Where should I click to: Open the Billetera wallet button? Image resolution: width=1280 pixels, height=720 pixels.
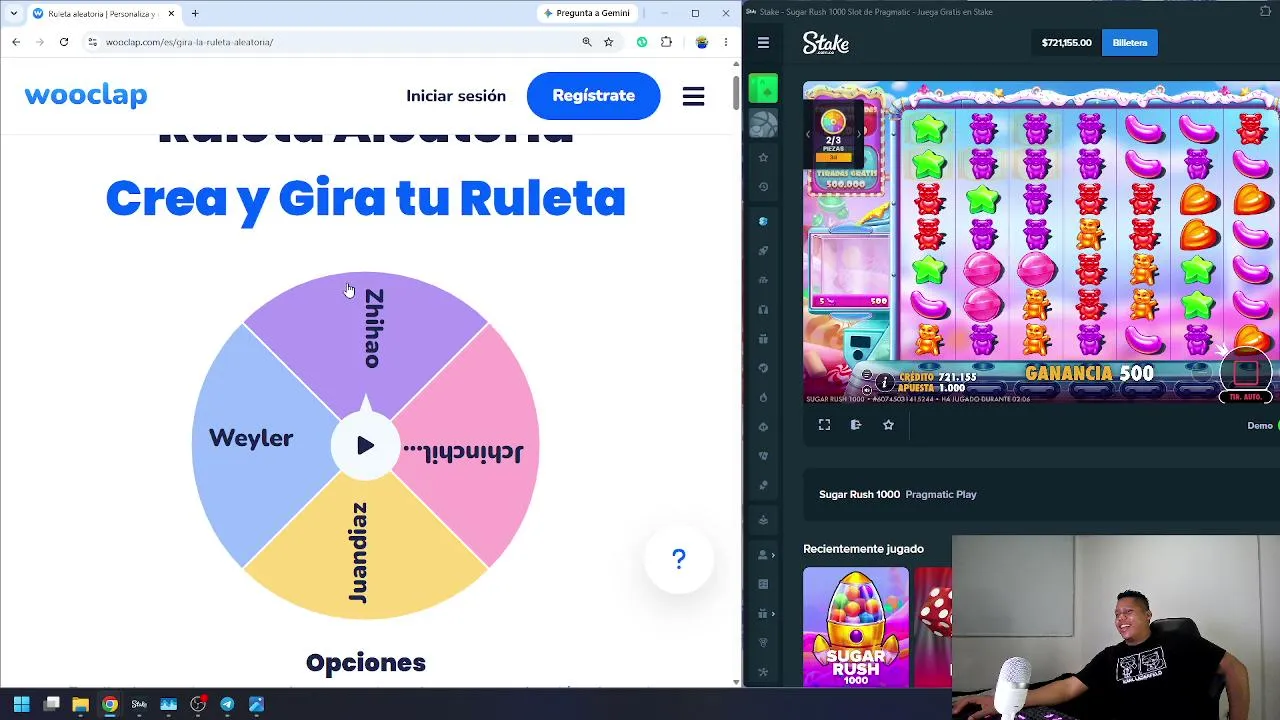(x=1130, y=43)
